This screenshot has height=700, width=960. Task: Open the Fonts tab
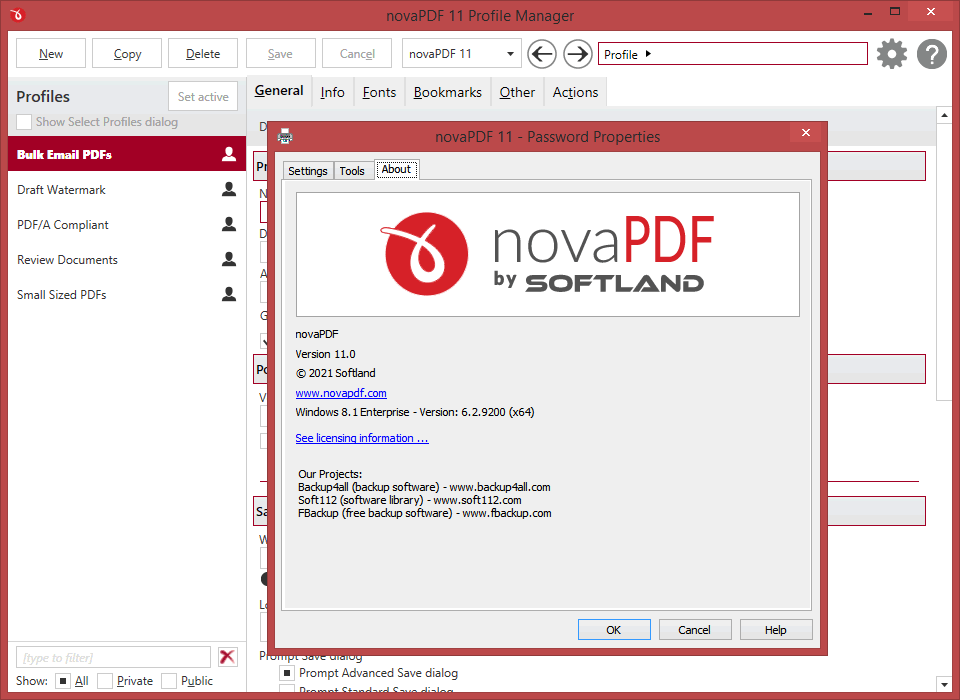(x=380, y=92)
